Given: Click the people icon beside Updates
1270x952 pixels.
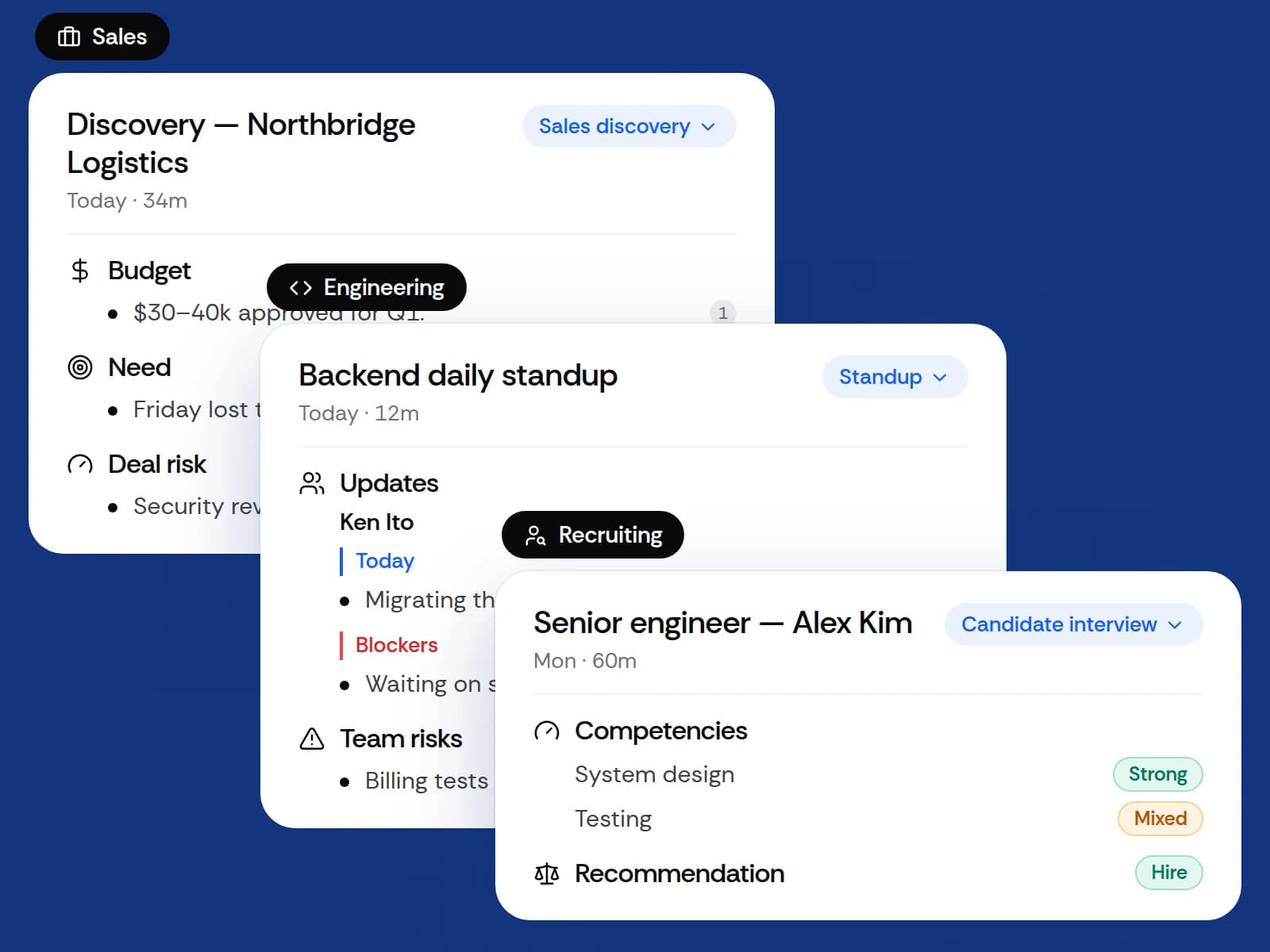Looking at the screenshot, I should coord(312,483).
